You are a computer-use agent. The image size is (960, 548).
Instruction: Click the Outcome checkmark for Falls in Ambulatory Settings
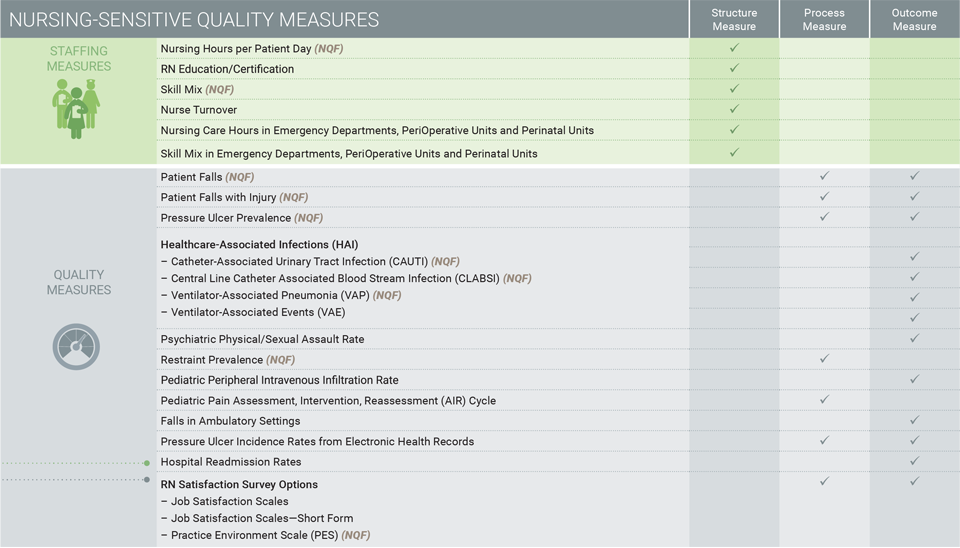(x=914, y=421)
